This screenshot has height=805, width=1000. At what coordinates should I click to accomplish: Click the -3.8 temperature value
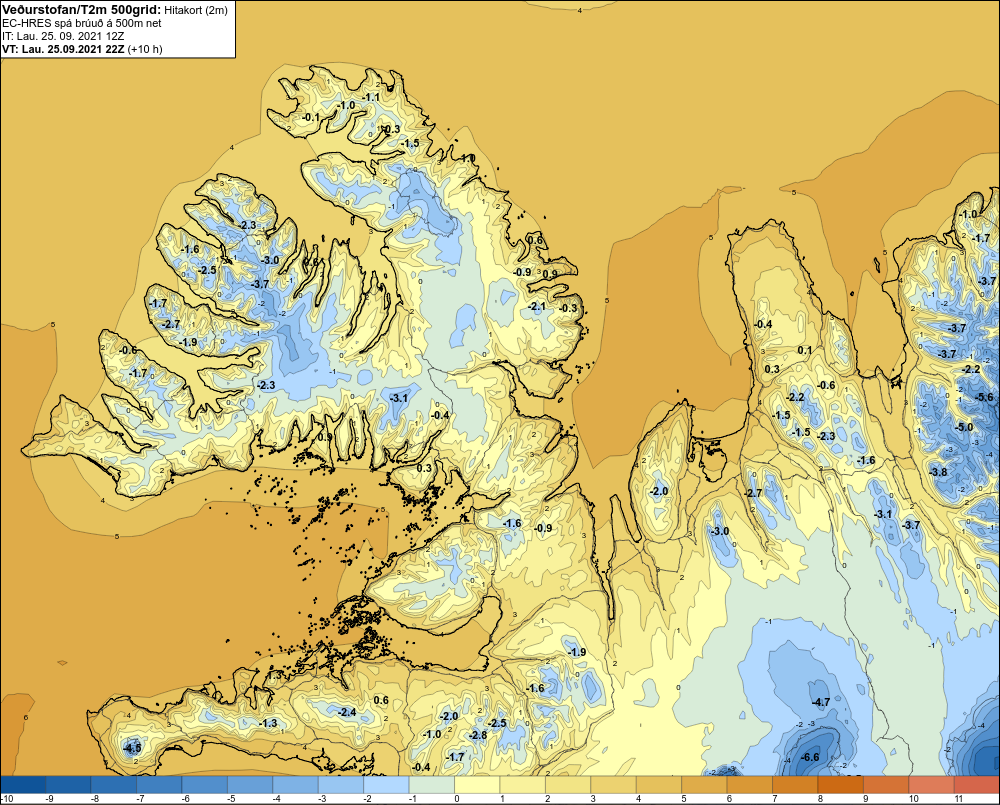938,472
